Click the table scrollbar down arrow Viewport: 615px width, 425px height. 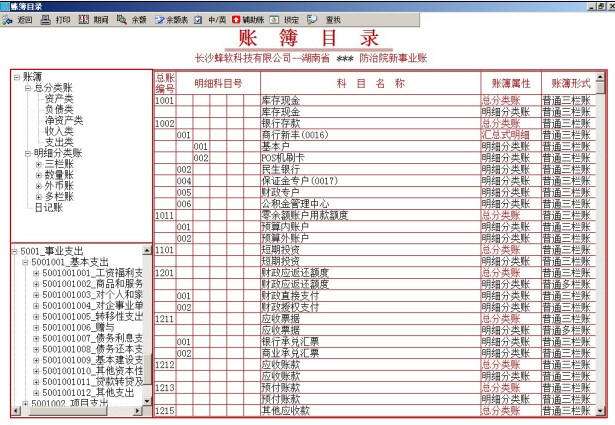(601, 411)
